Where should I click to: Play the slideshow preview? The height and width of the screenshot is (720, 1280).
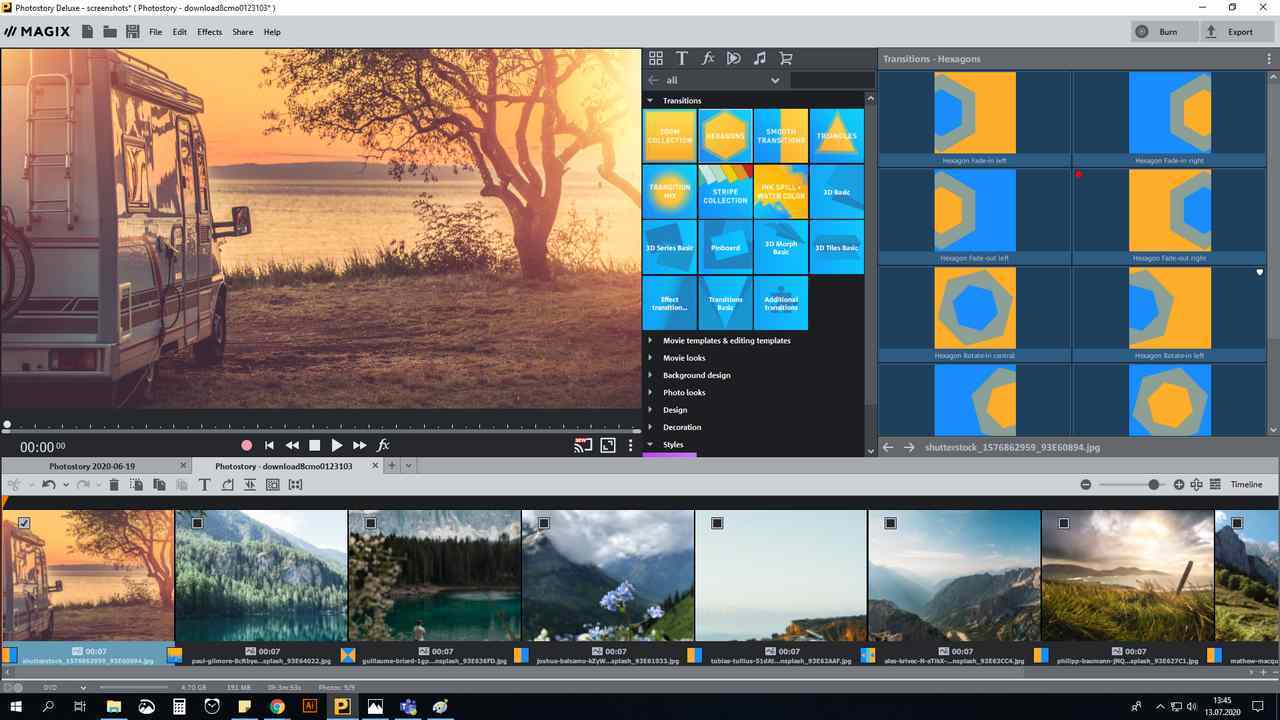click(x=337, y=445)
